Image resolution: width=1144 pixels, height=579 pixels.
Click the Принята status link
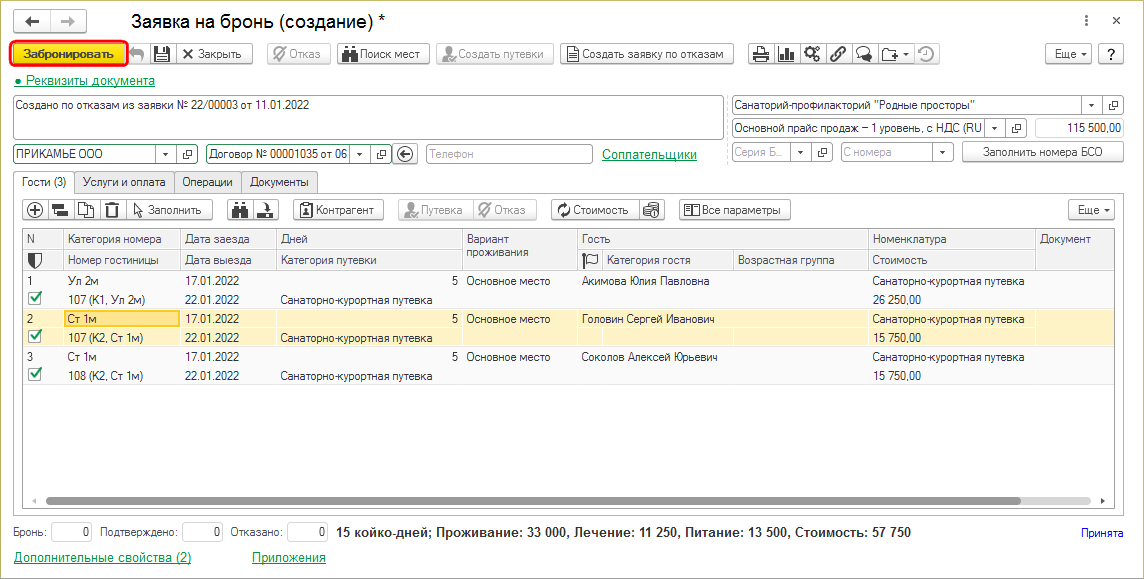tap(1102, 533)
